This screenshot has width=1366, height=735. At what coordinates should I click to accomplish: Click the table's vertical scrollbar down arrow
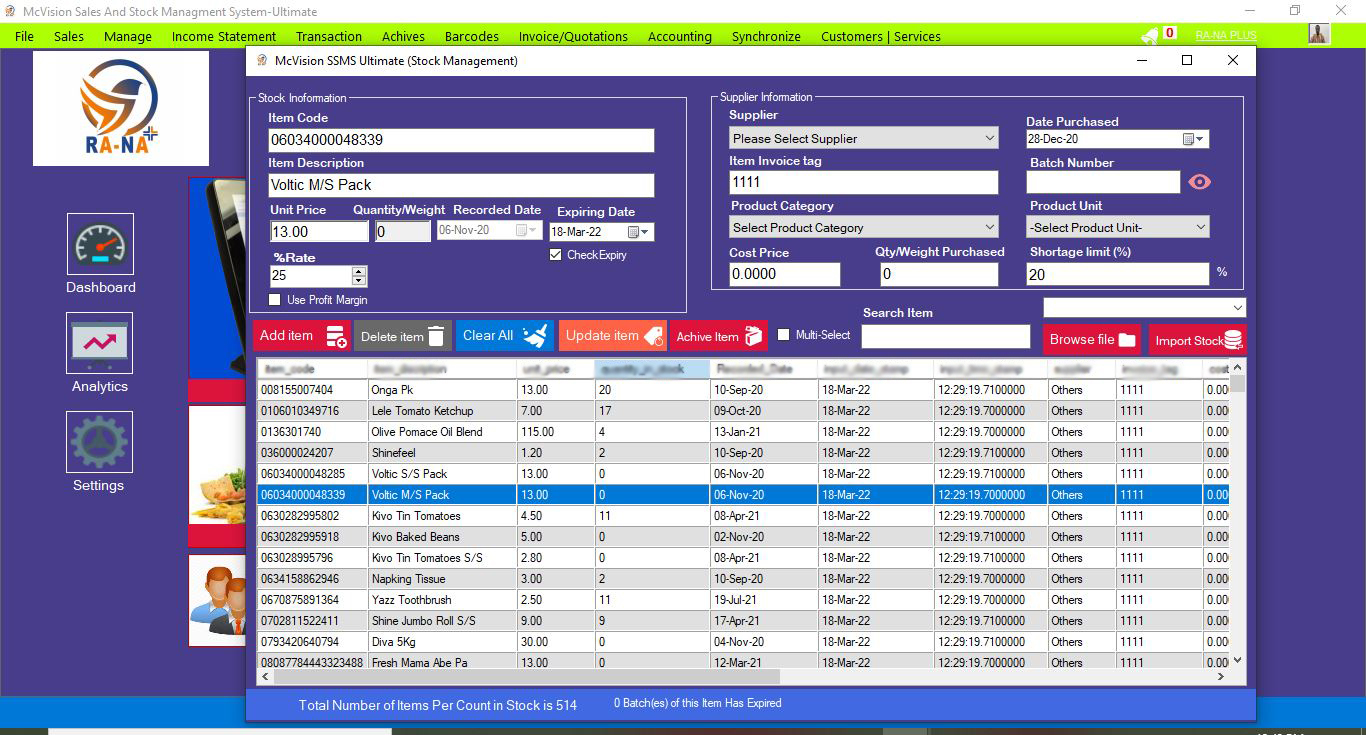[1238, 660]
